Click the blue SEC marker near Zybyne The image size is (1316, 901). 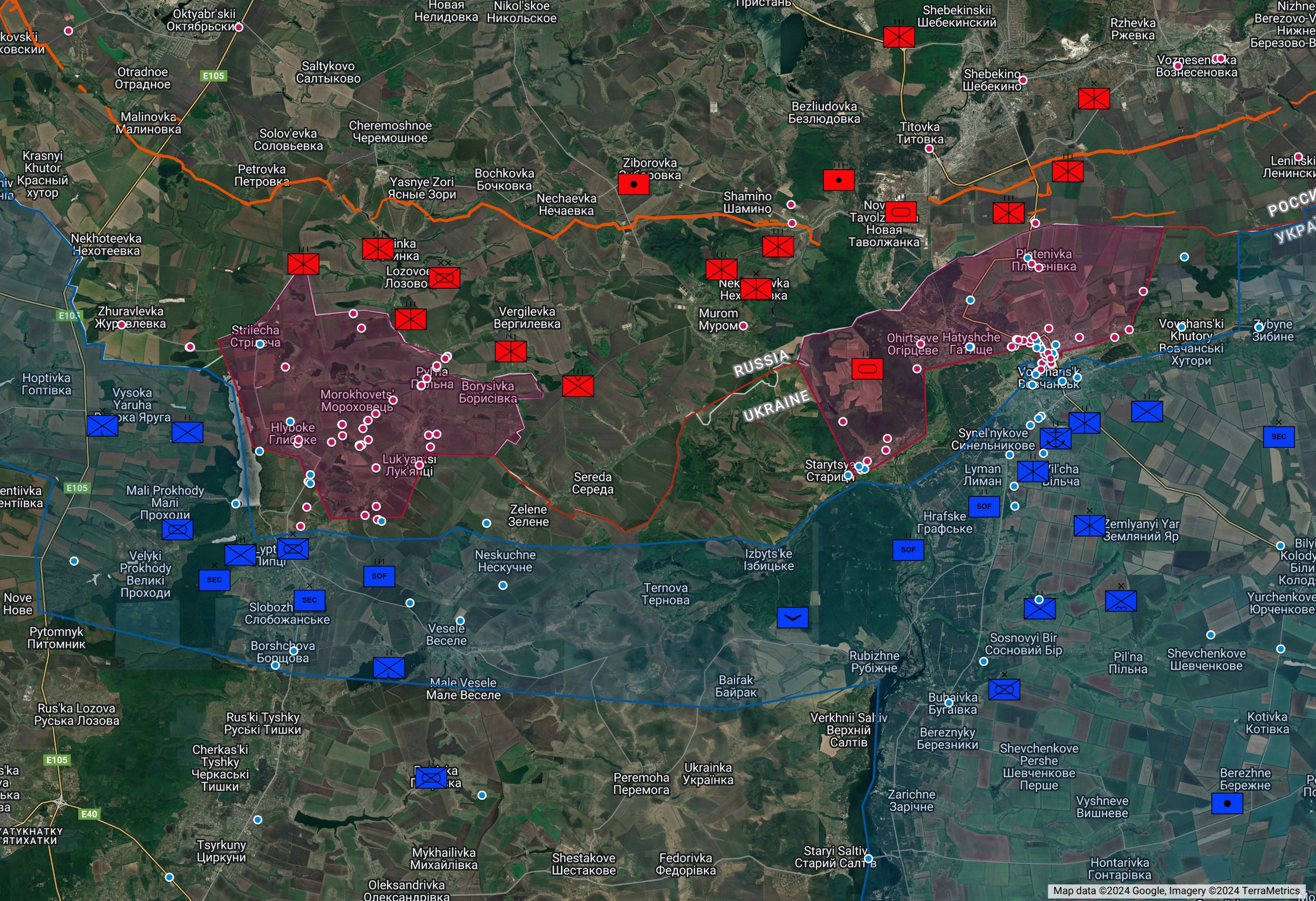point(1279,436)
